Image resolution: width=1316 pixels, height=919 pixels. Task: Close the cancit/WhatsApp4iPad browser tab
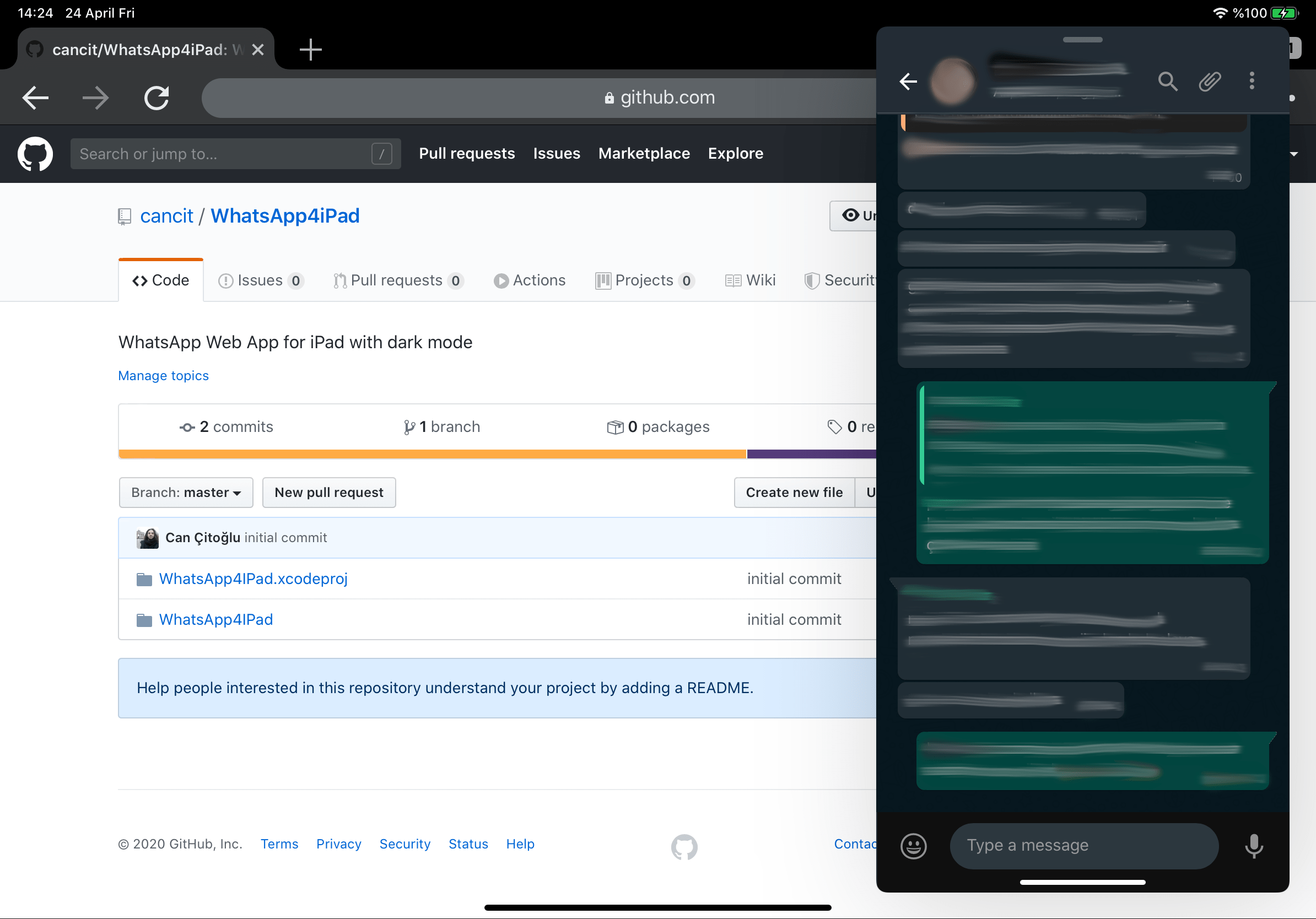[x=258, y=50]
